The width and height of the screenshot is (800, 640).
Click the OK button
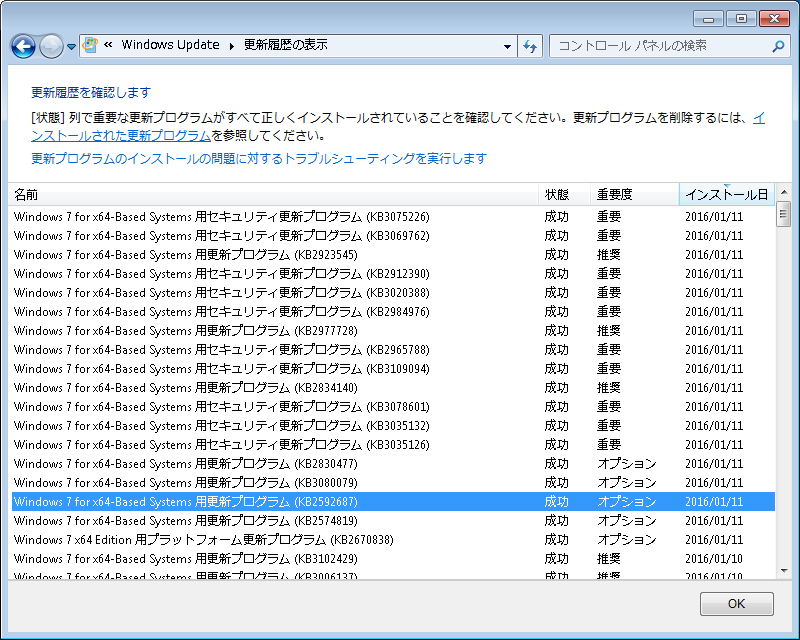point(737,604)
